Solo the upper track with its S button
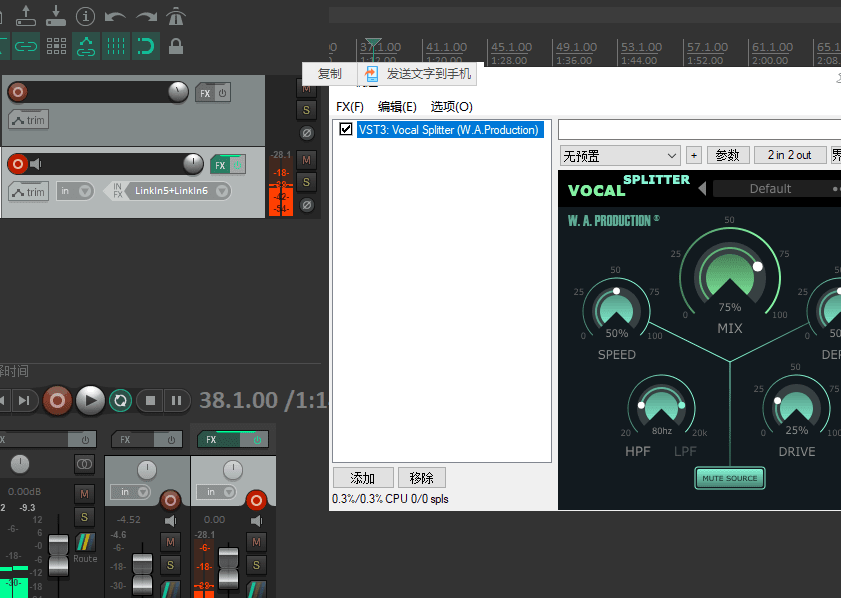The height and width of the screenshot is (598, 841). coord(306,110)
